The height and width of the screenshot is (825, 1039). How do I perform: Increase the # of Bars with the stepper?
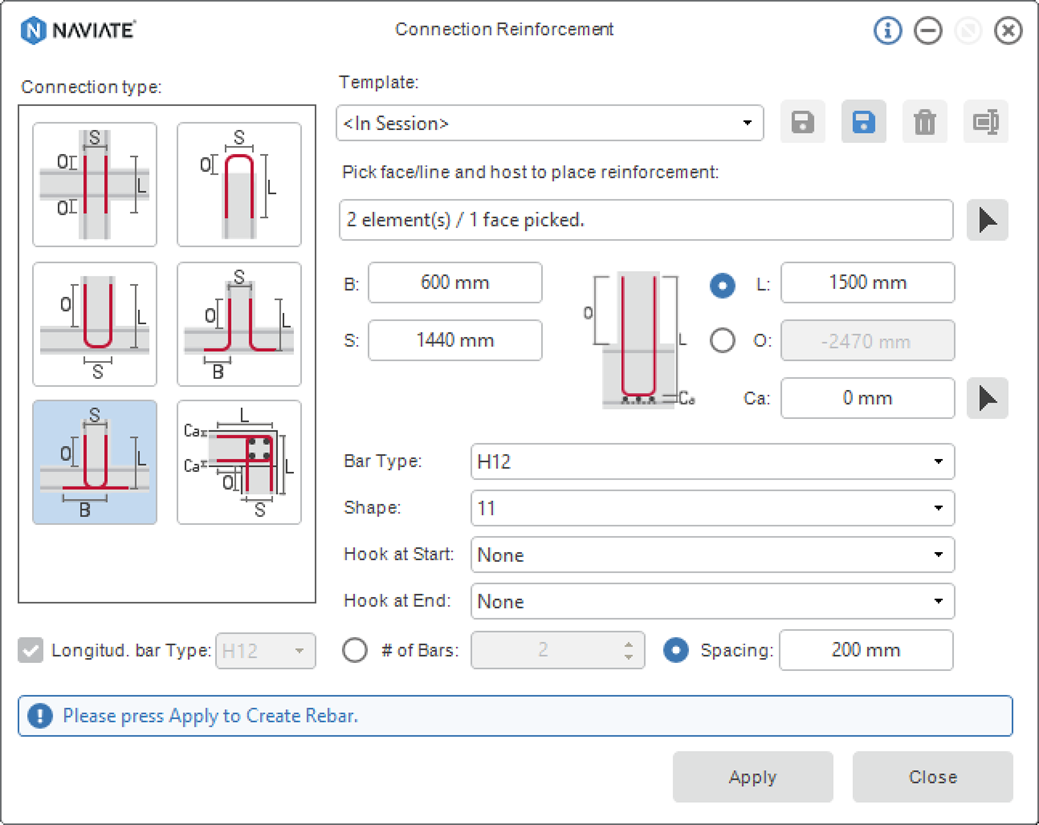(628, 644)
